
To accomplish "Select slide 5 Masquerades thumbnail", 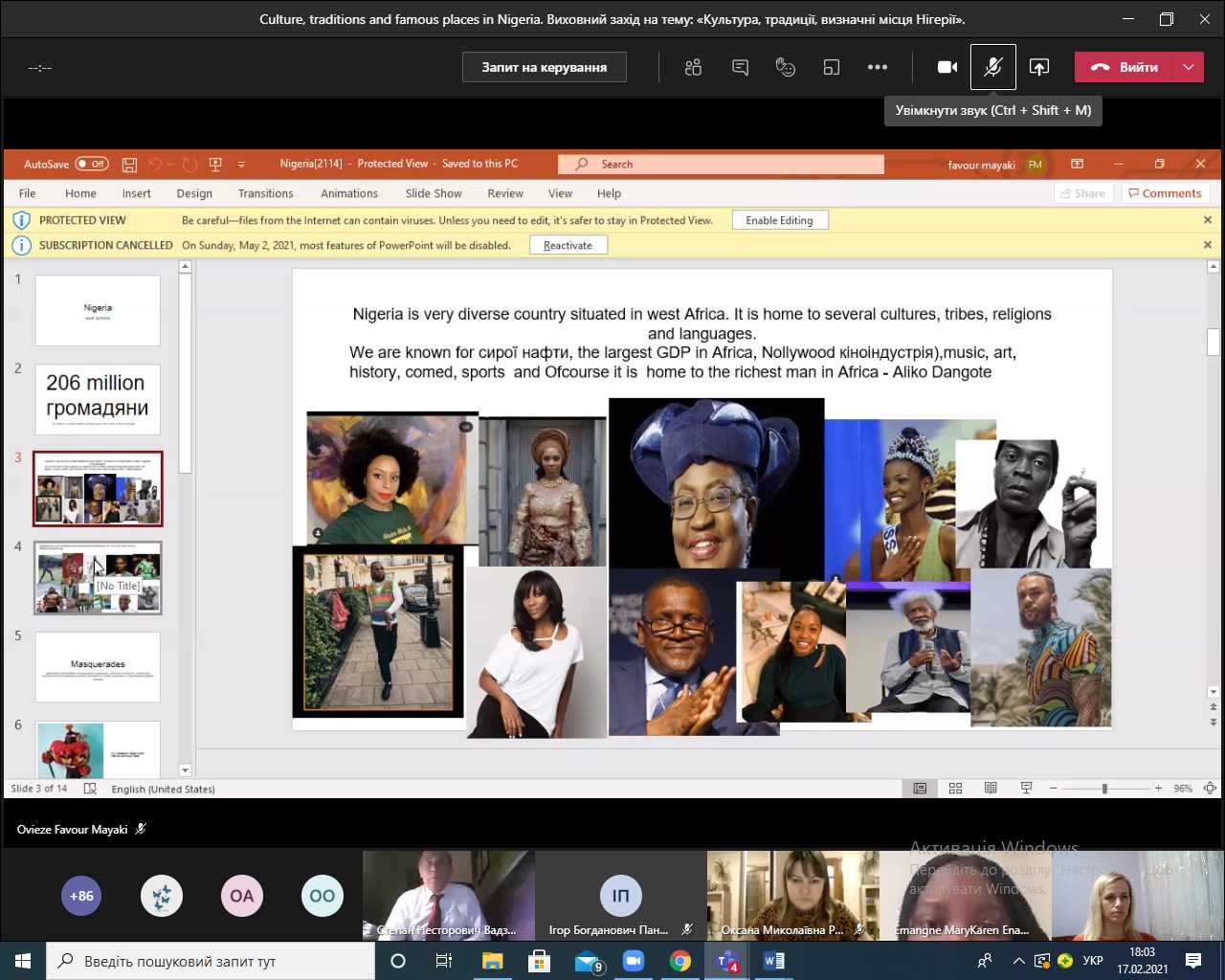I will [98, 667].
